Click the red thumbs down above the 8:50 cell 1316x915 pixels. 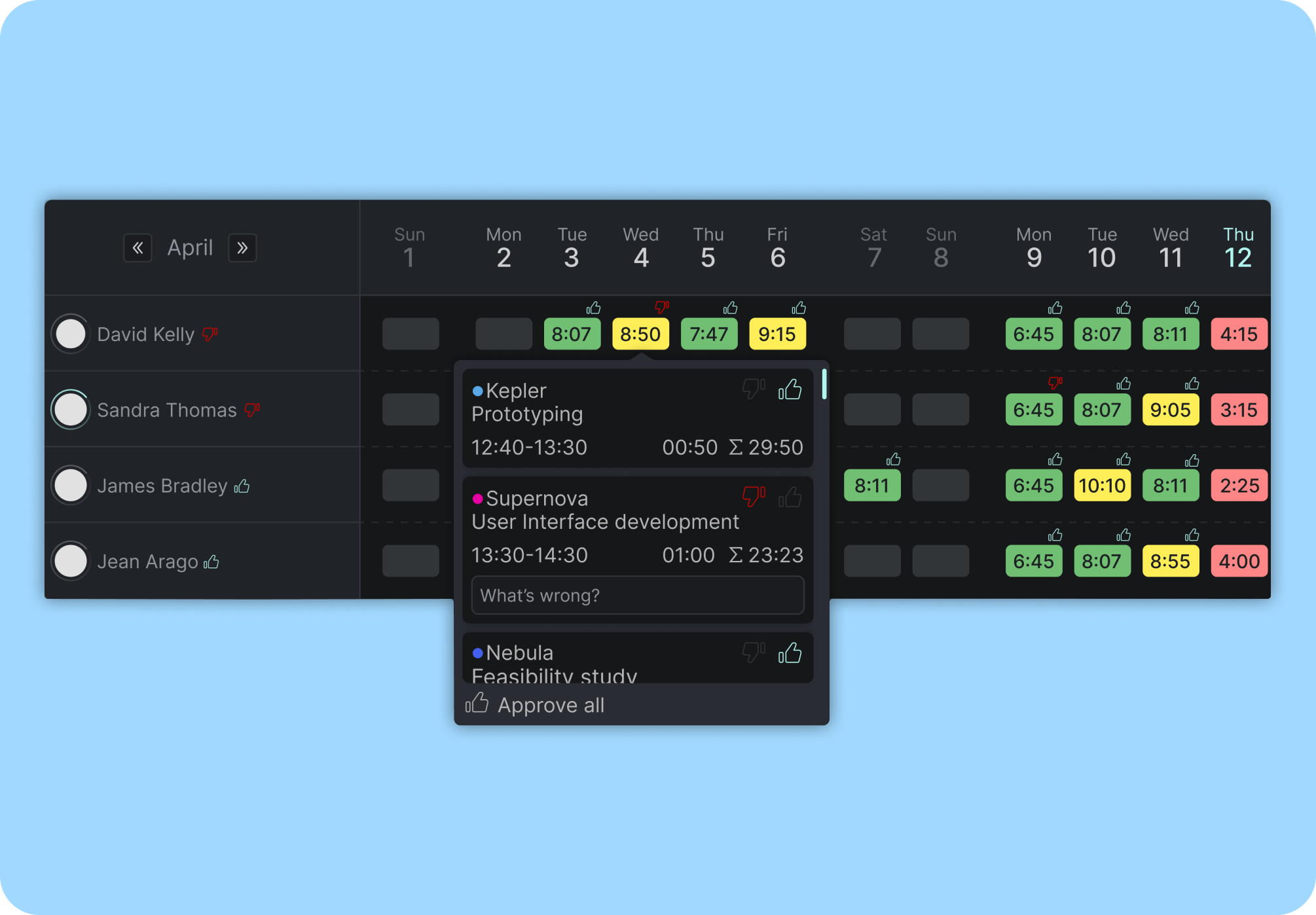(661, 305)
